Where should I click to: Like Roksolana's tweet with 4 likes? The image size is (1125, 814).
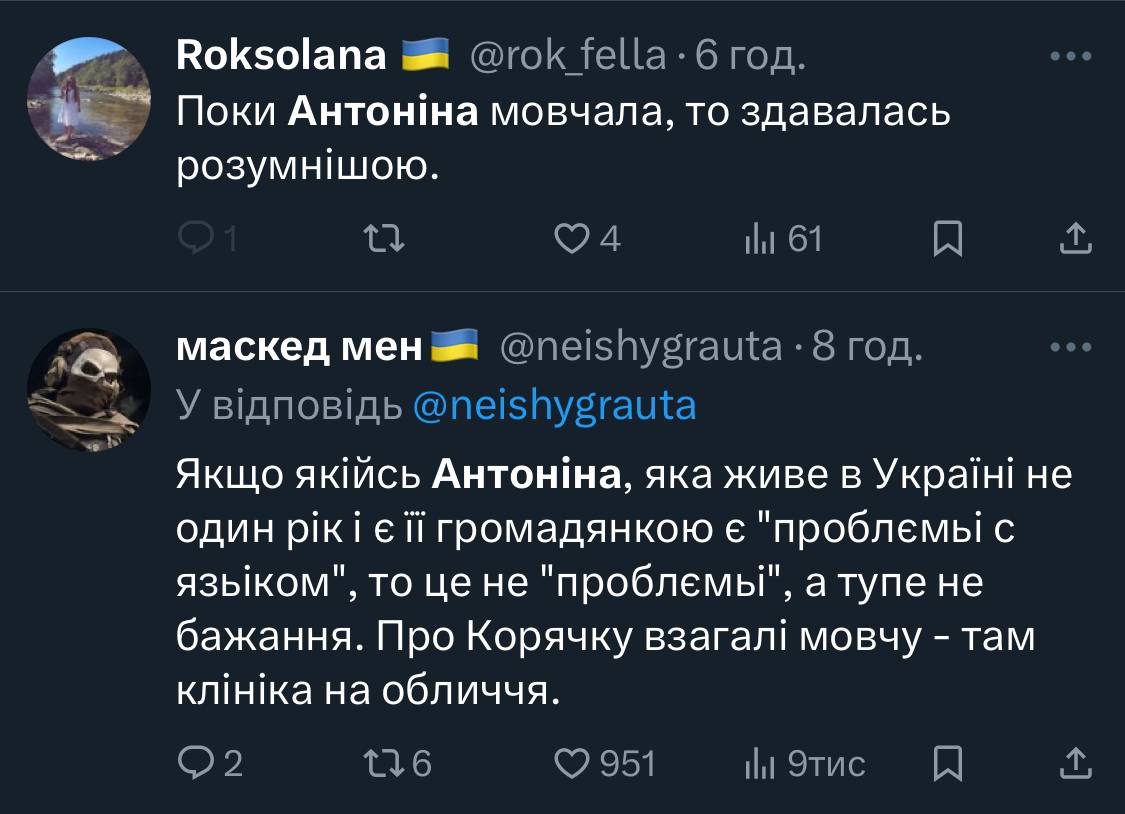(x=572, y=240)
